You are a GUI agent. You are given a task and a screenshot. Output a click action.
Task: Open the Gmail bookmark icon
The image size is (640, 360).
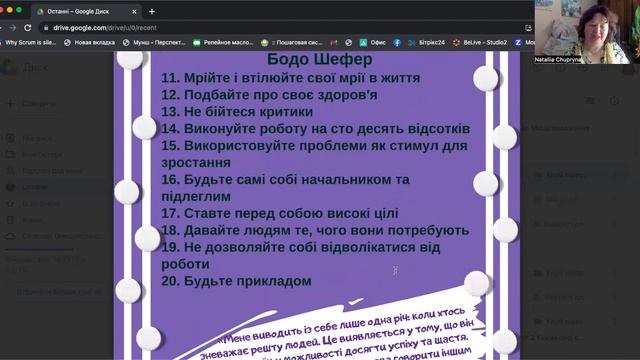point(334,42)
